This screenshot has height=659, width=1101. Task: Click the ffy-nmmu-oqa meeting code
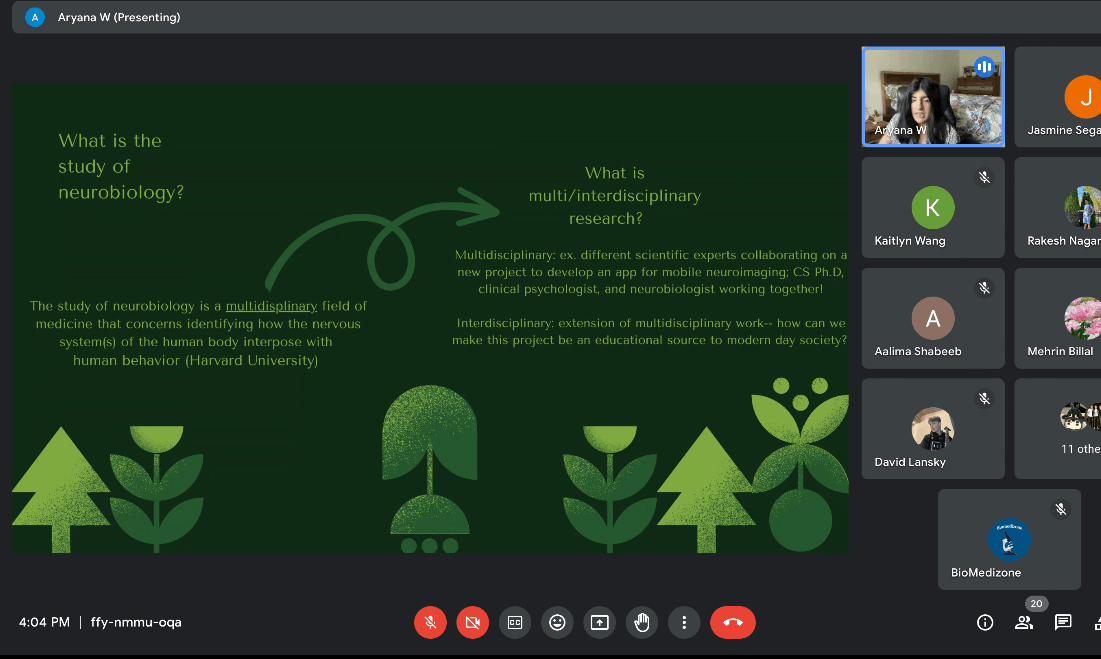[x=136, y=622]
